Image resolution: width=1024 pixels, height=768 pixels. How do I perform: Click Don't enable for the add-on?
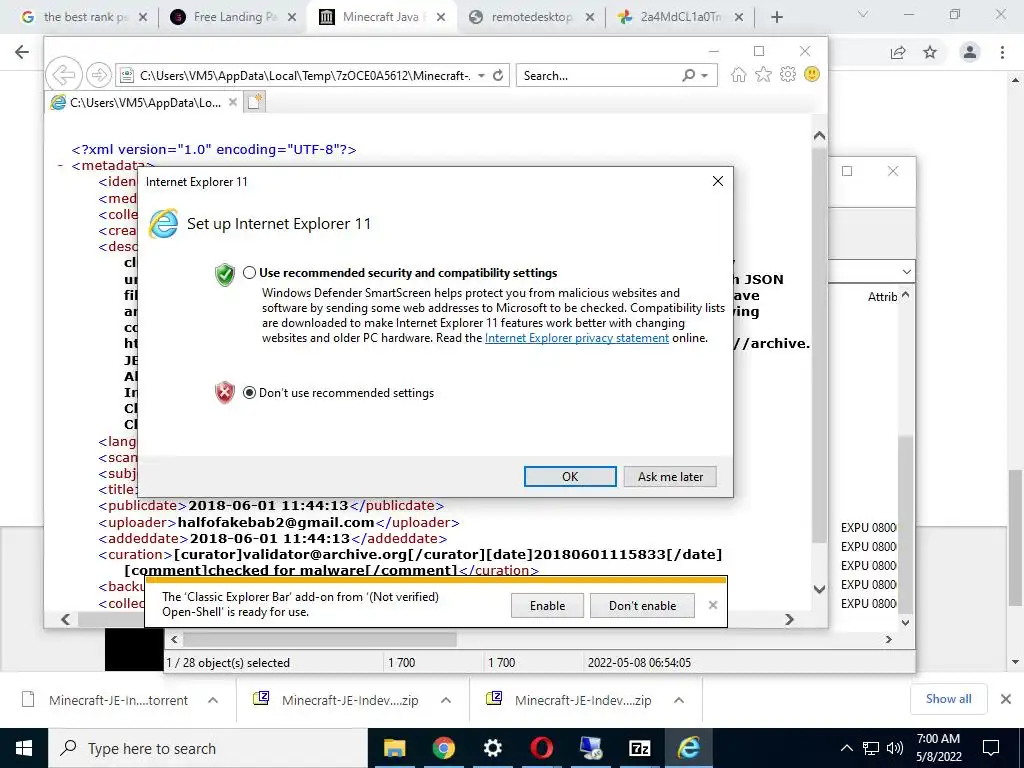[x=643, y=605]
